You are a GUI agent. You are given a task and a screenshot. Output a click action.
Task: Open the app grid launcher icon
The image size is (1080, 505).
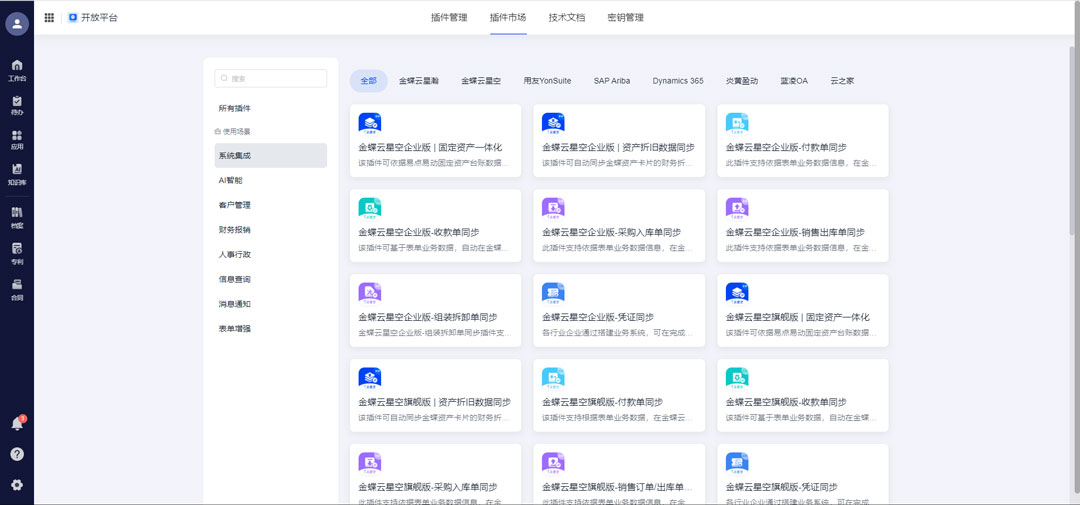coord(49,17)
